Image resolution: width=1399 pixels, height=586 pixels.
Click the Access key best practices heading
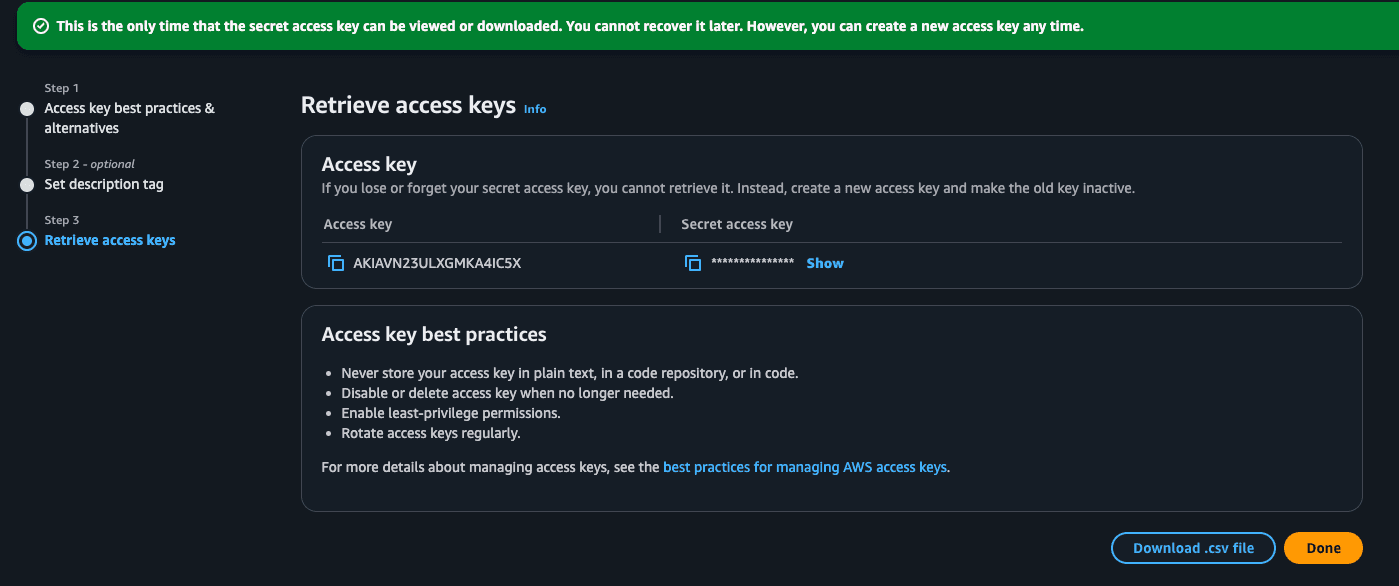tap(434, 334)
